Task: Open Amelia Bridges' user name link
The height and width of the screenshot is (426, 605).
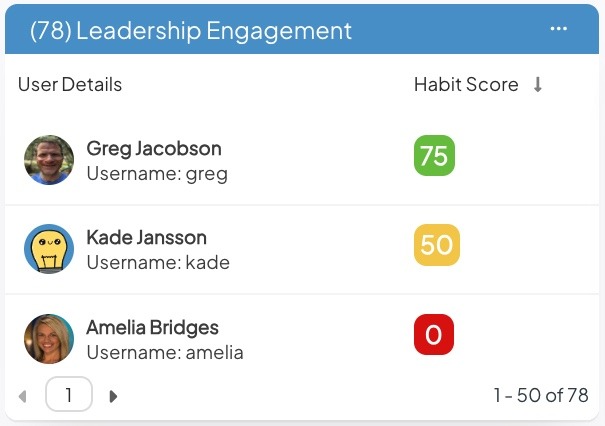Action: (152, 327)
